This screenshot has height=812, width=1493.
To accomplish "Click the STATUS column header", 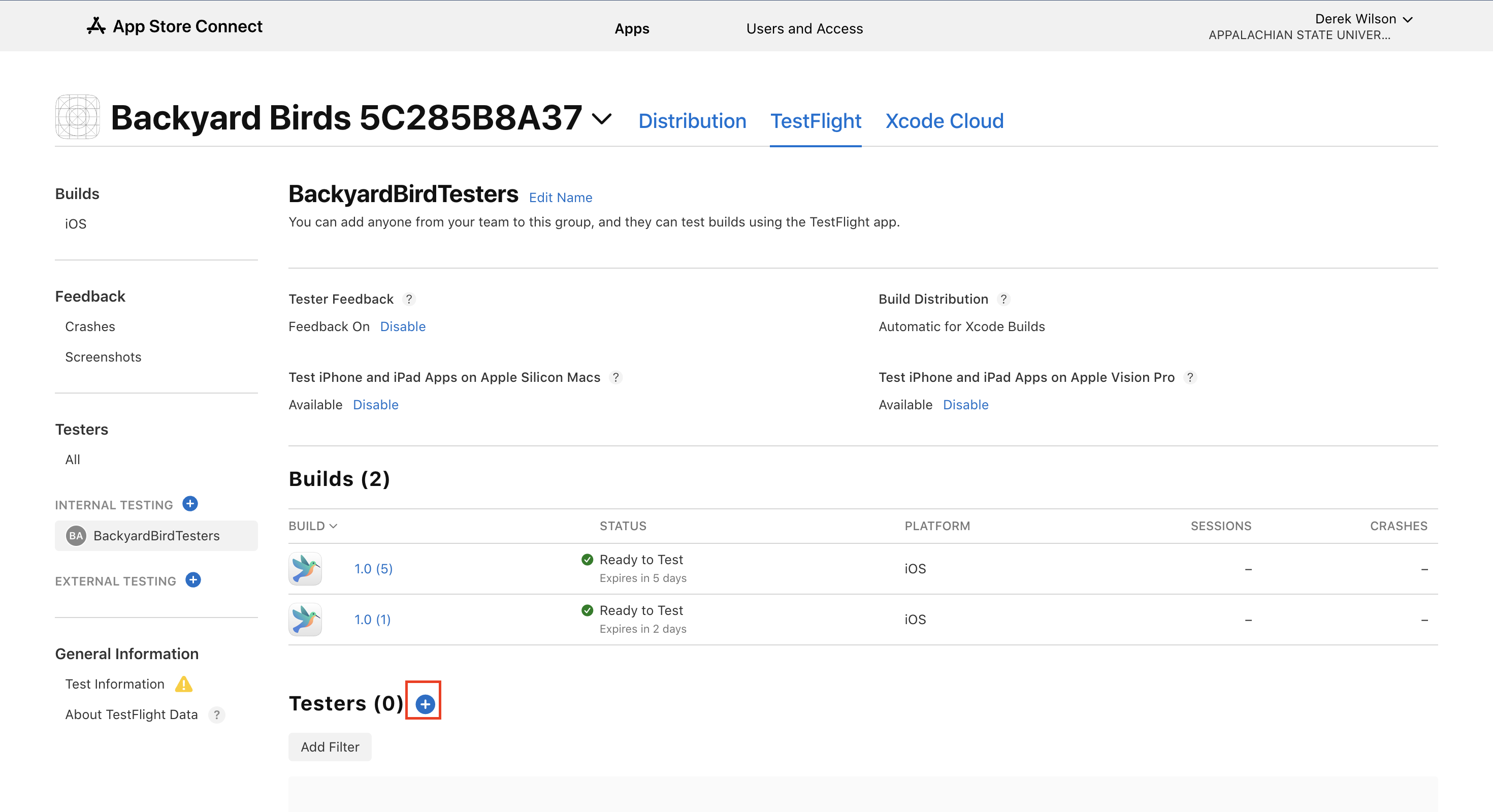I will (x=623, y=526).
